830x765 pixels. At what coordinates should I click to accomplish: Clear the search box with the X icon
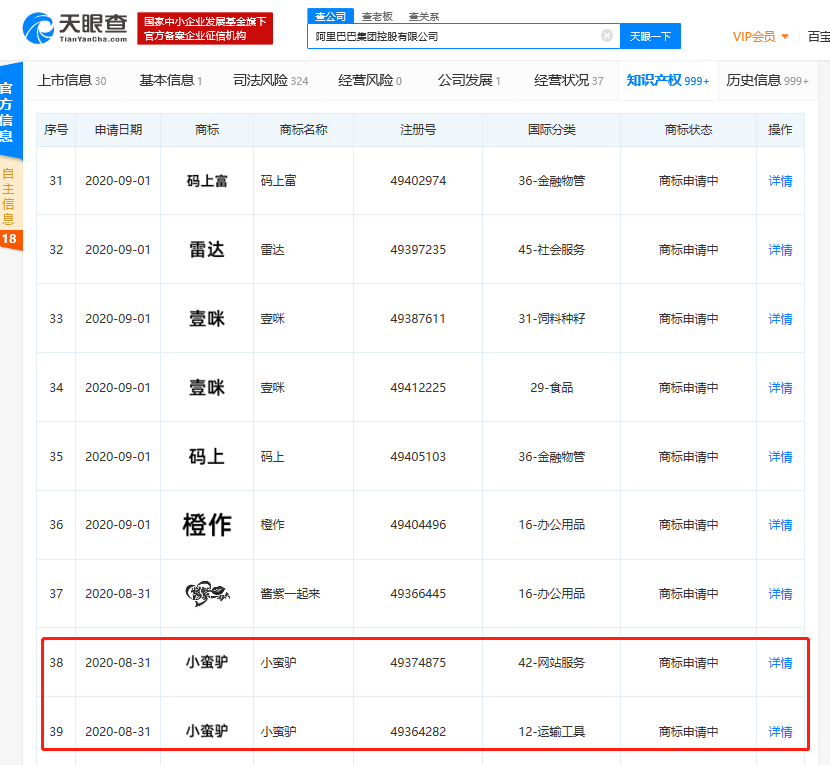[607, 36]
